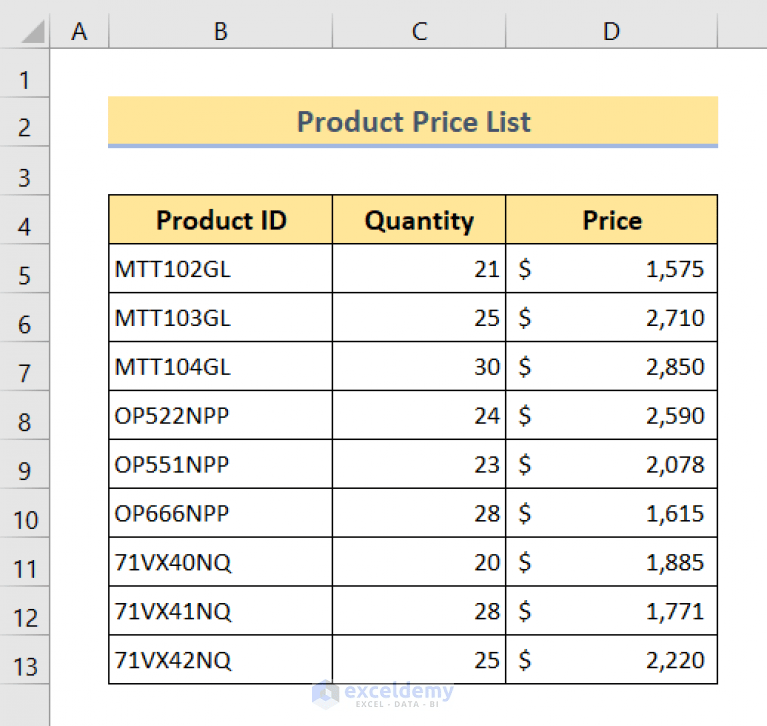Select cell containing 71VX41NQ
The image size is (767, 726).
tap(221, 611)
